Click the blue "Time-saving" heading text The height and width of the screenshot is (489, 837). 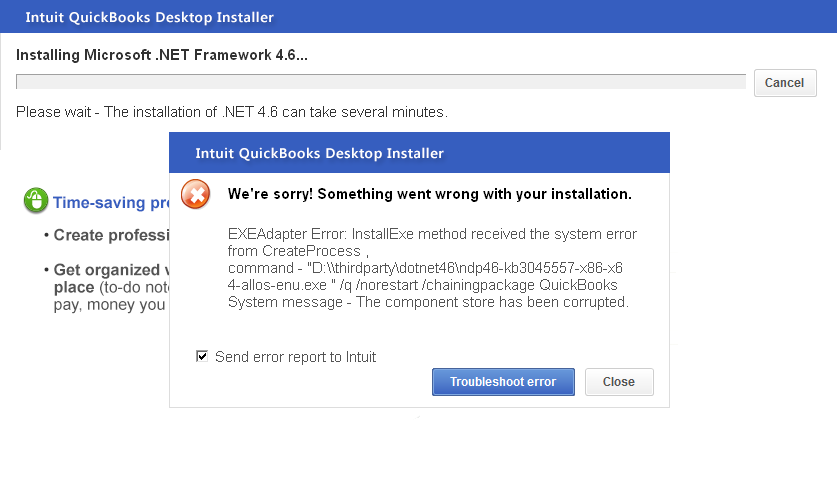110,203
